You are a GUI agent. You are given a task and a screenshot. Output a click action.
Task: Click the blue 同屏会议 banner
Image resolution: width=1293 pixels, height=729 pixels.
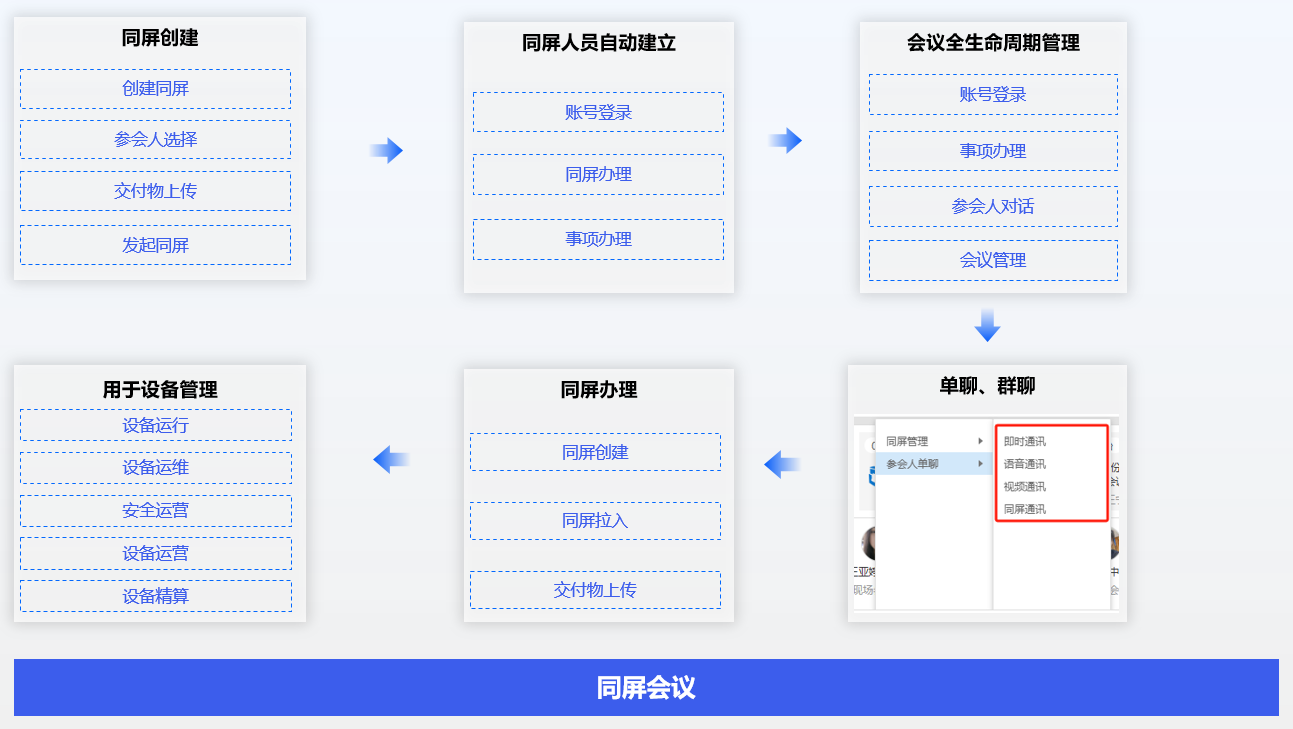click(x=646, y=688)
